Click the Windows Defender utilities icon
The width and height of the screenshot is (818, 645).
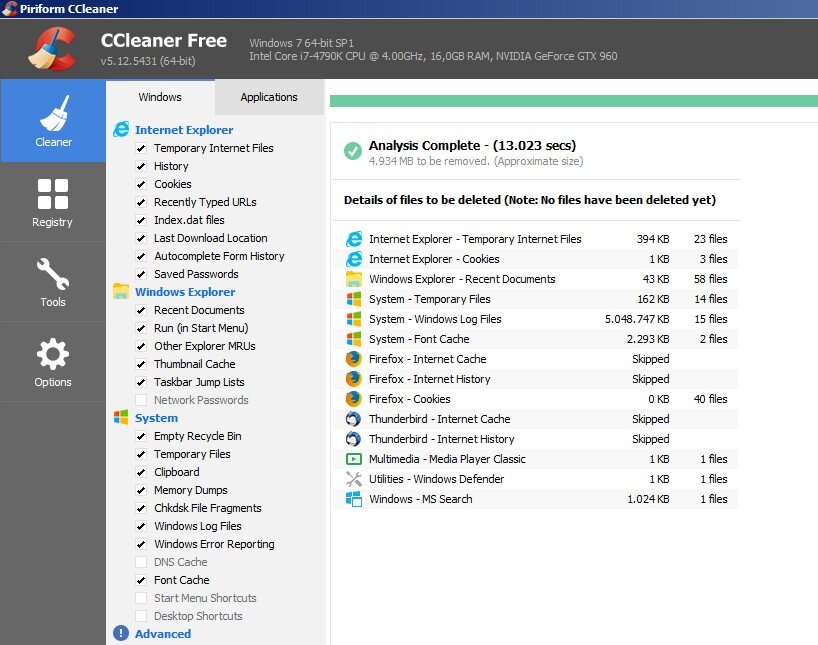(x=354, y=479)
